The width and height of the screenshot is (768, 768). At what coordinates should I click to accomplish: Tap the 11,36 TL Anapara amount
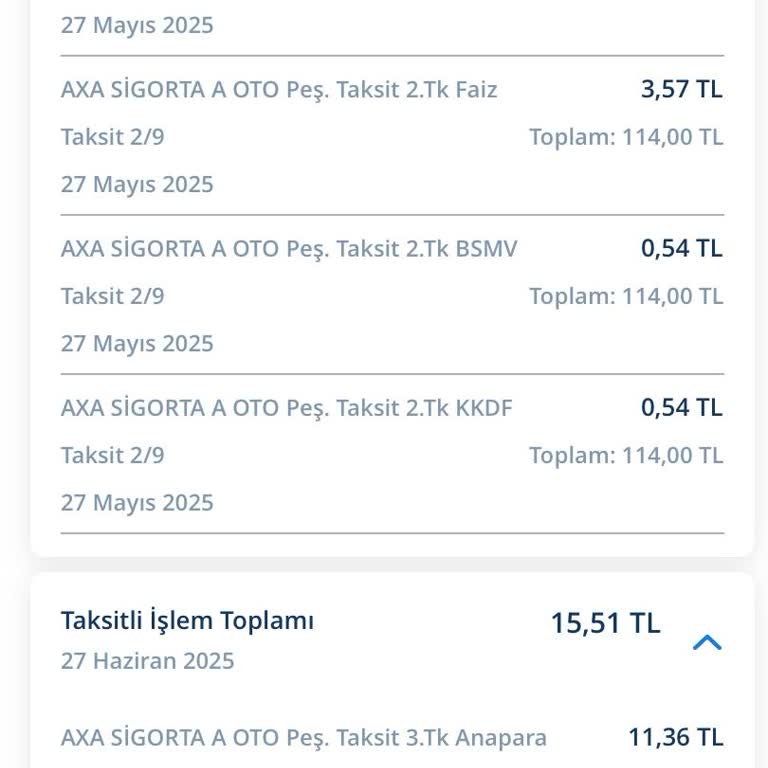point(675,737)
